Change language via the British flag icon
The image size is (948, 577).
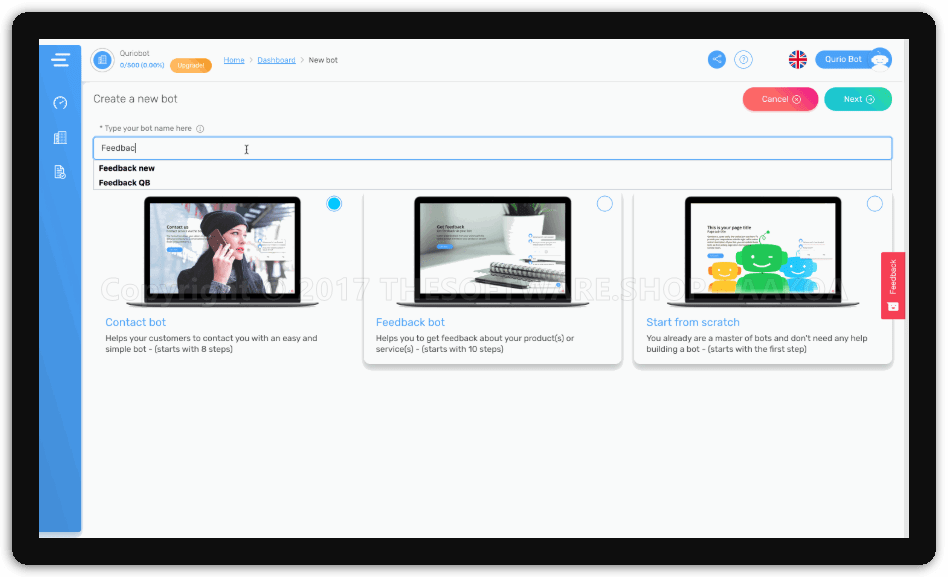[x=797, y=59]
